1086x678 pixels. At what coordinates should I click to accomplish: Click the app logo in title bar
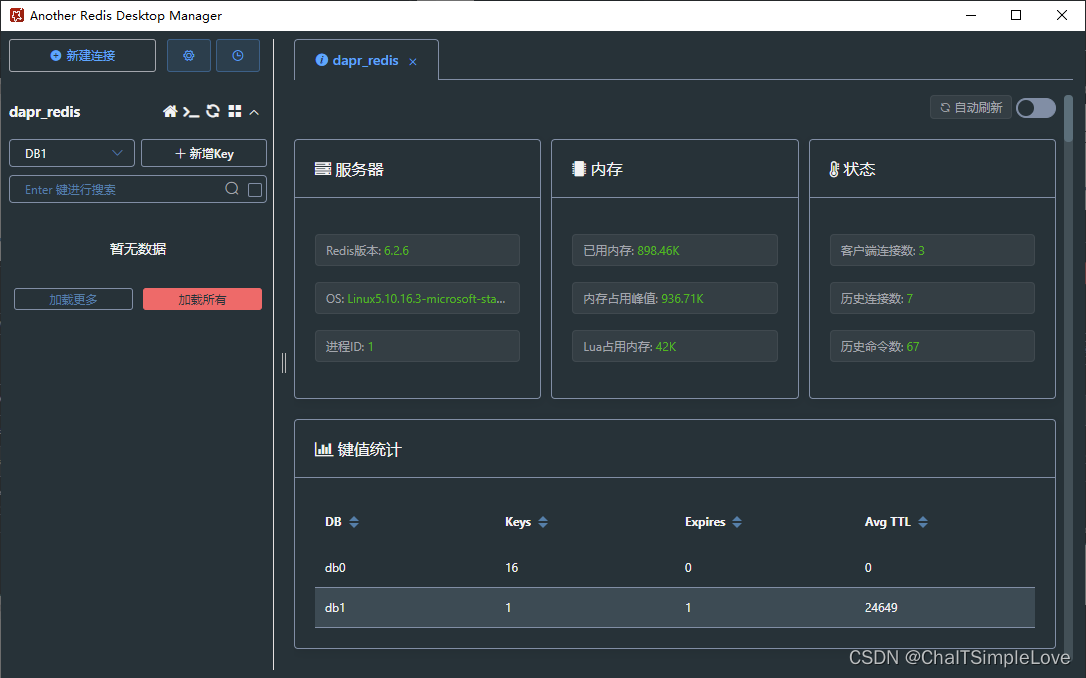pos(17,15)
